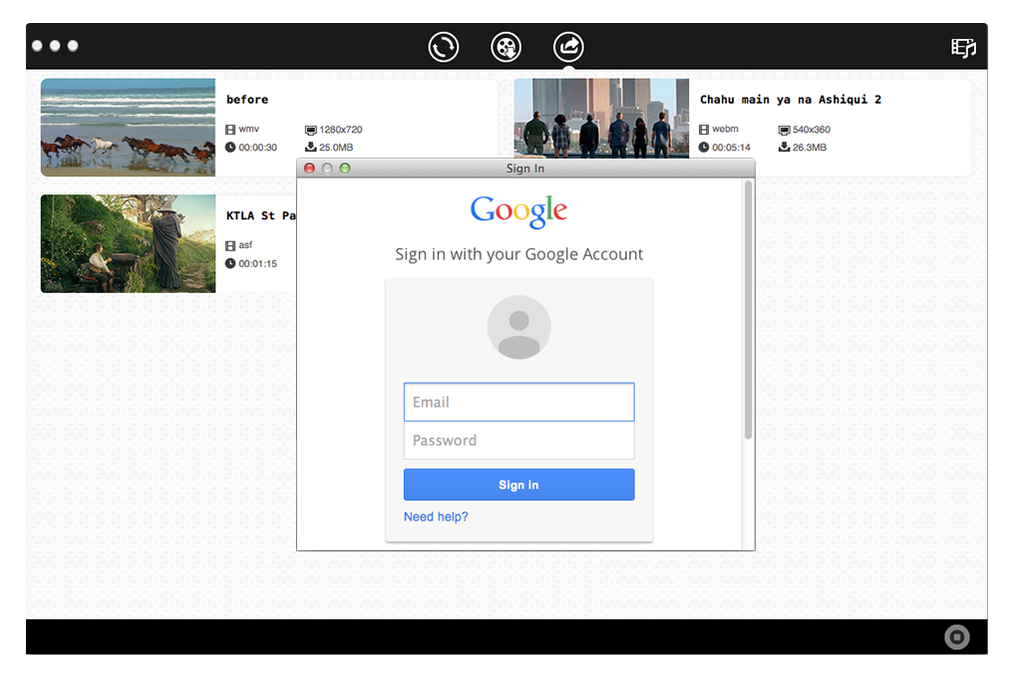The height and width of the screenshot is (684, 1020).
Task: Click the 1280x720 resolution value
Action: pos(341,130)
